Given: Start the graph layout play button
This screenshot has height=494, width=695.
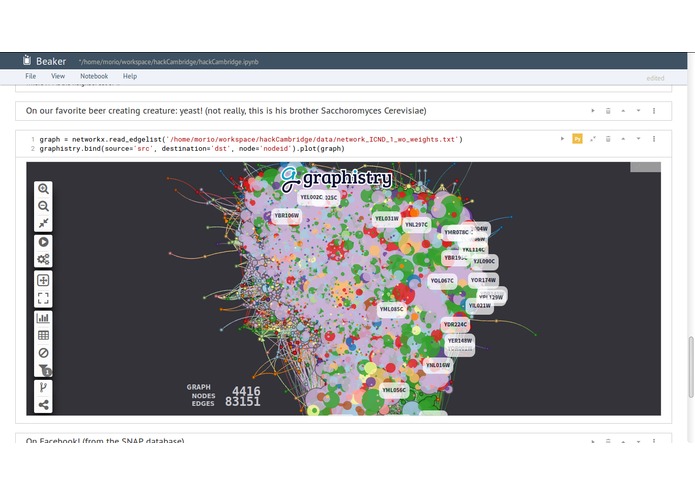Looking at the screenshot, I should (43, 242).
